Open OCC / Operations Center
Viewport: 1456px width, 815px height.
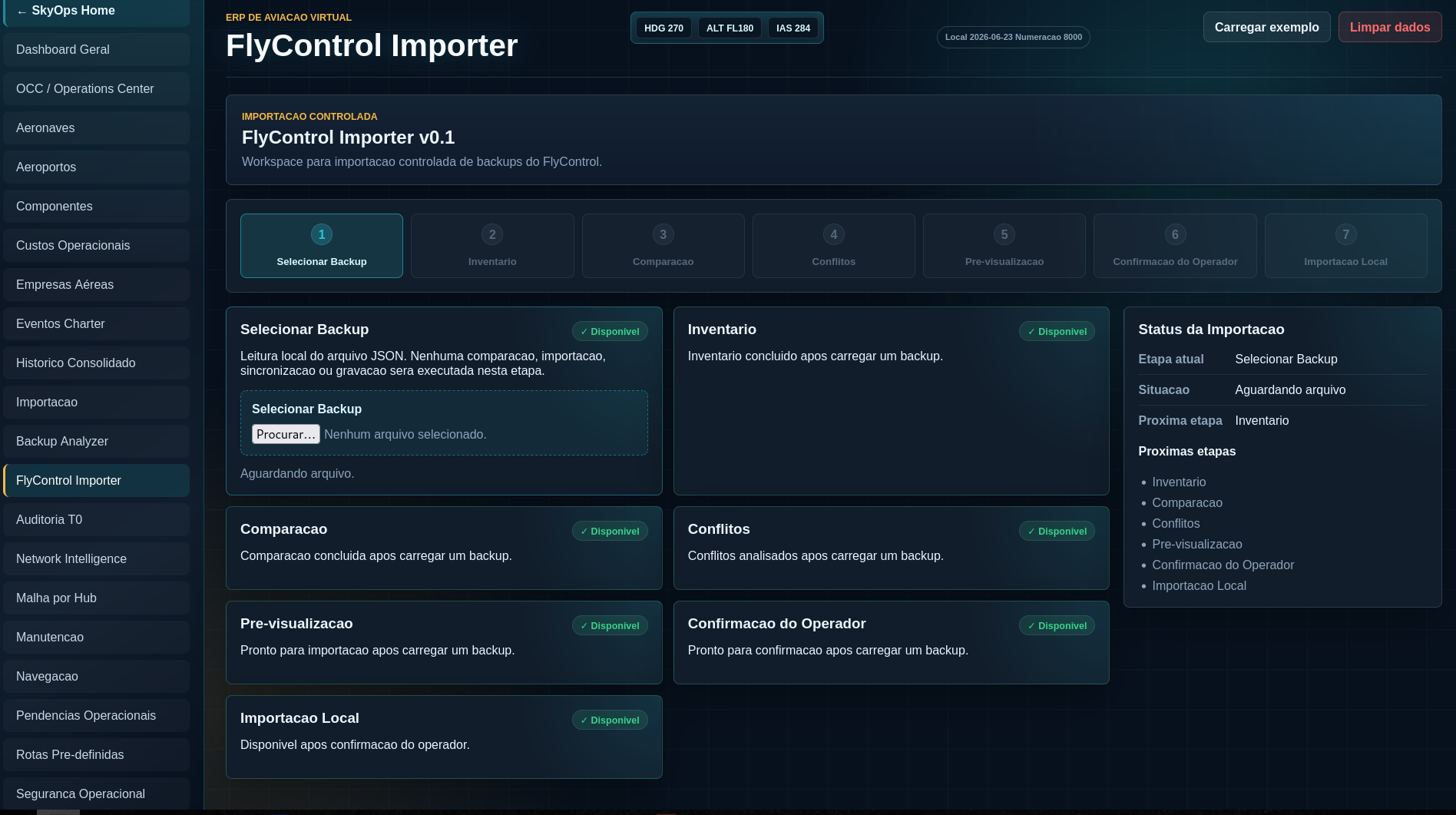[x=97, y=88]
